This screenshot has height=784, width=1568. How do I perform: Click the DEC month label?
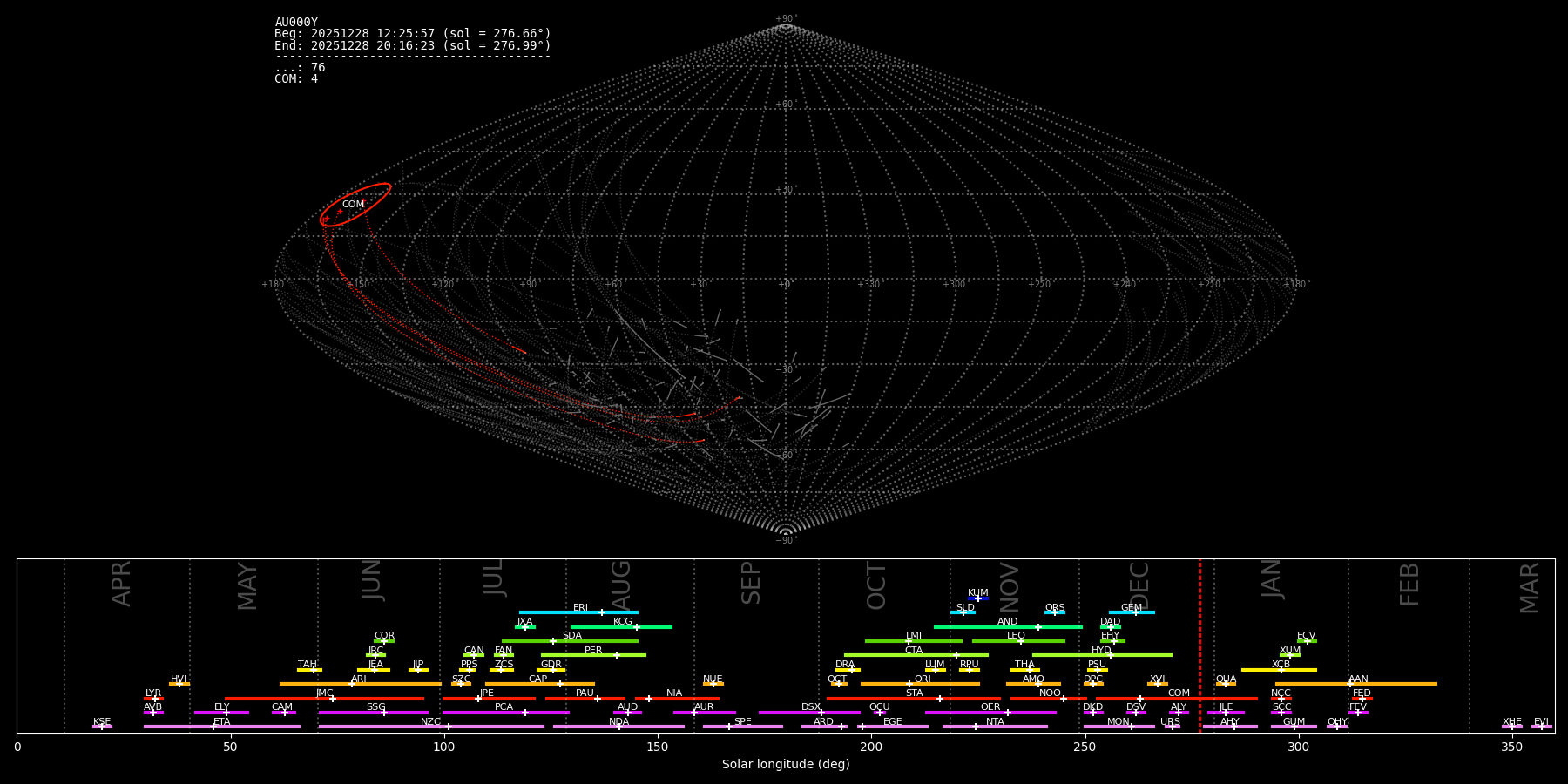pyautogui.click(x=1139, y=586)
